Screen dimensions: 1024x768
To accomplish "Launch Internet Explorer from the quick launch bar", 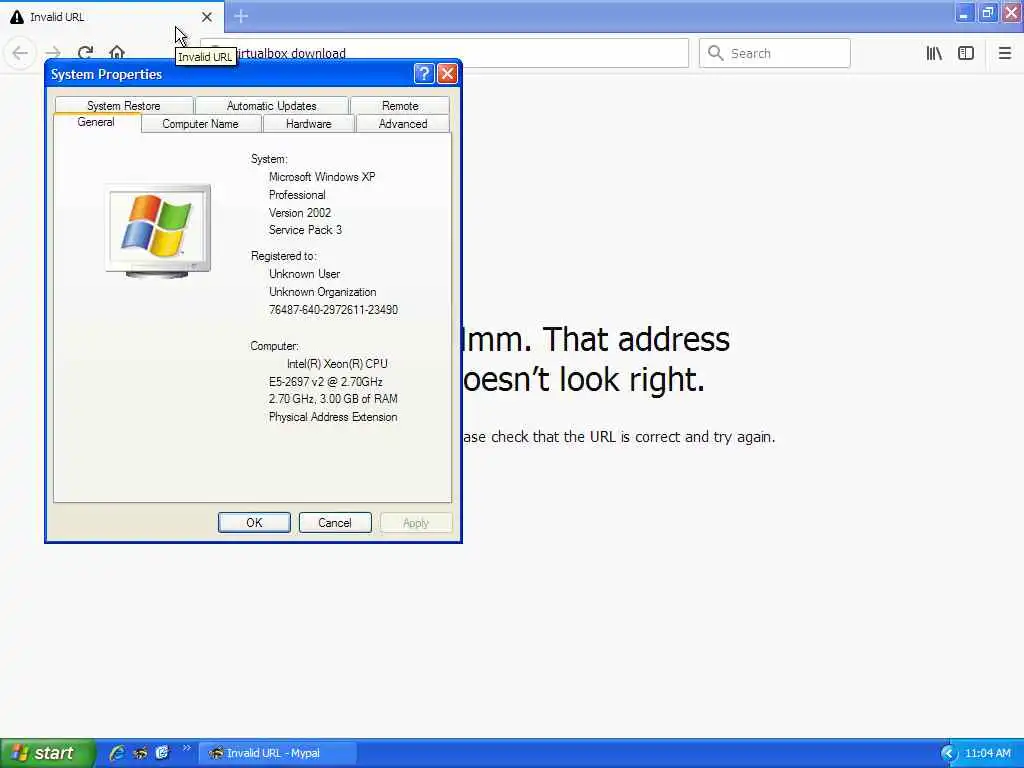I will (117, 753).
